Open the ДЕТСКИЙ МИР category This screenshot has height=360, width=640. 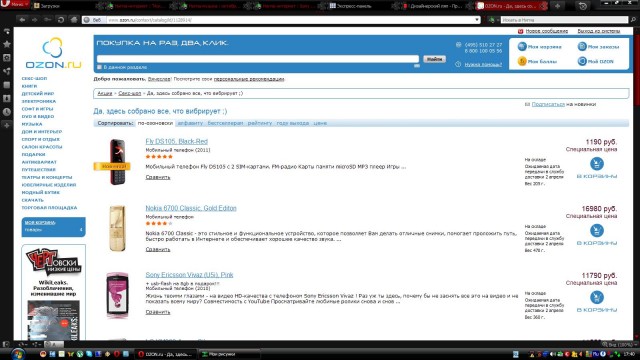tap(38, 93)
